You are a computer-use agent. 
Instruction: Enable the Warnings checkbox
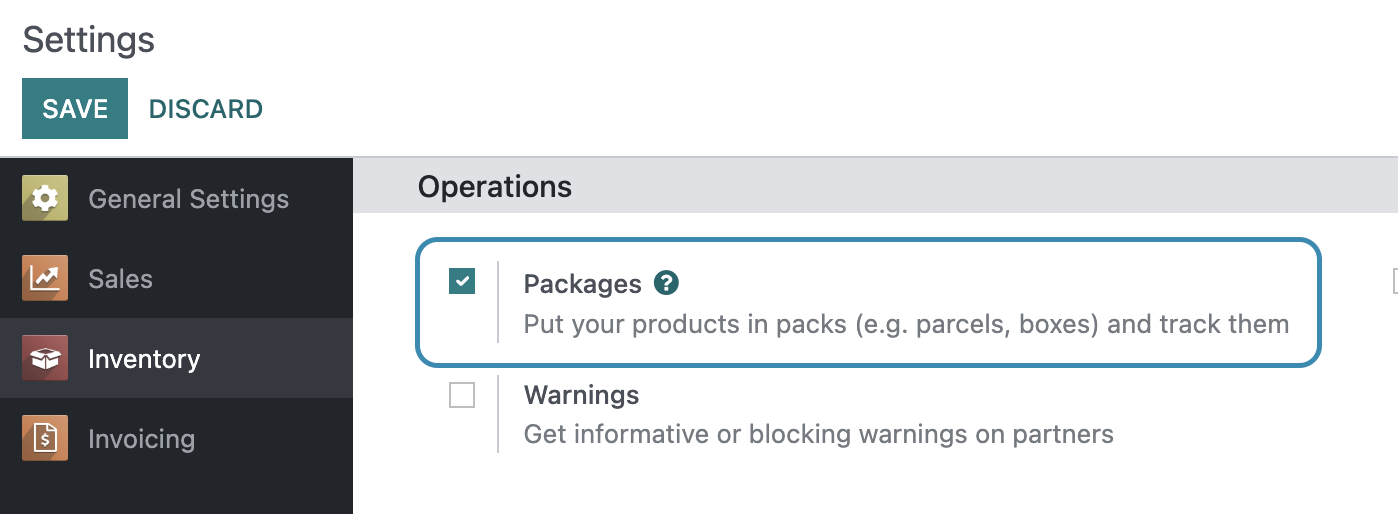(462, 396)
